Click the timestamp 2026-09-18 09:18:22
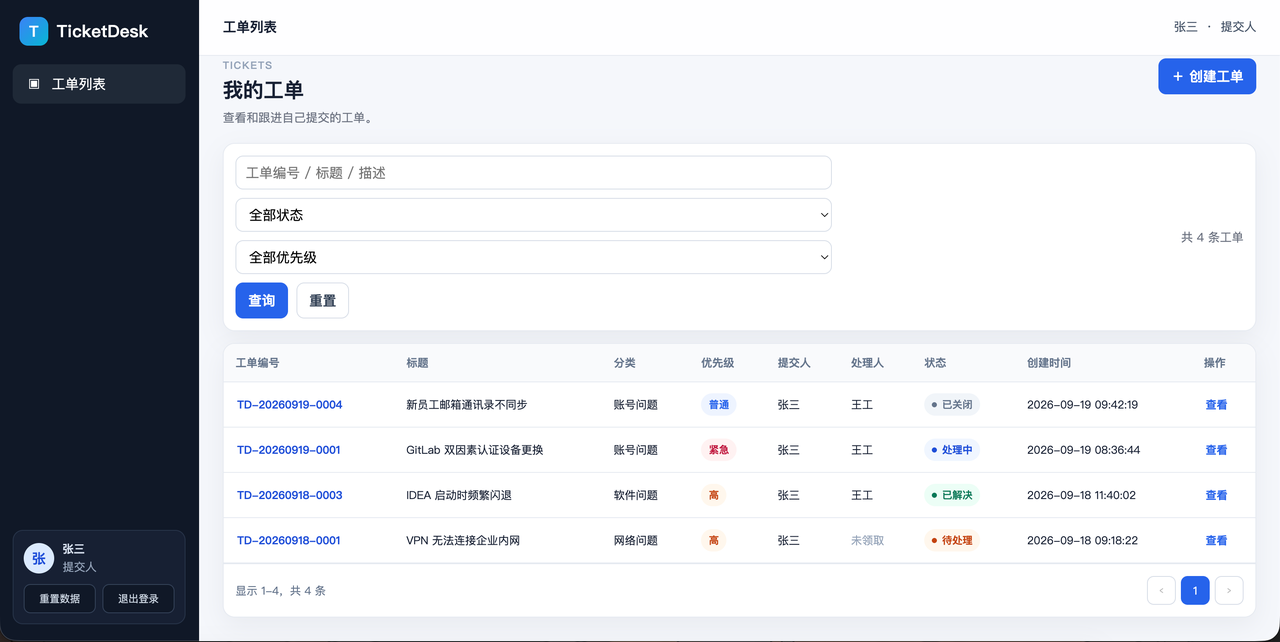 (1082, 540)
